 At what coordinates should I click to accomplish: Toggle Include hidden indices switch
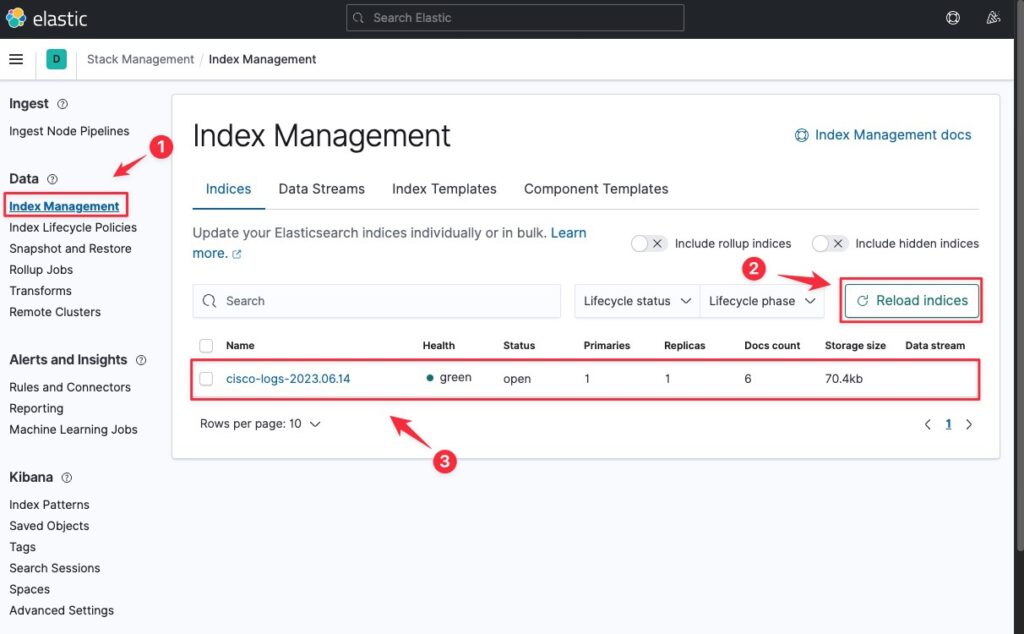829,244
